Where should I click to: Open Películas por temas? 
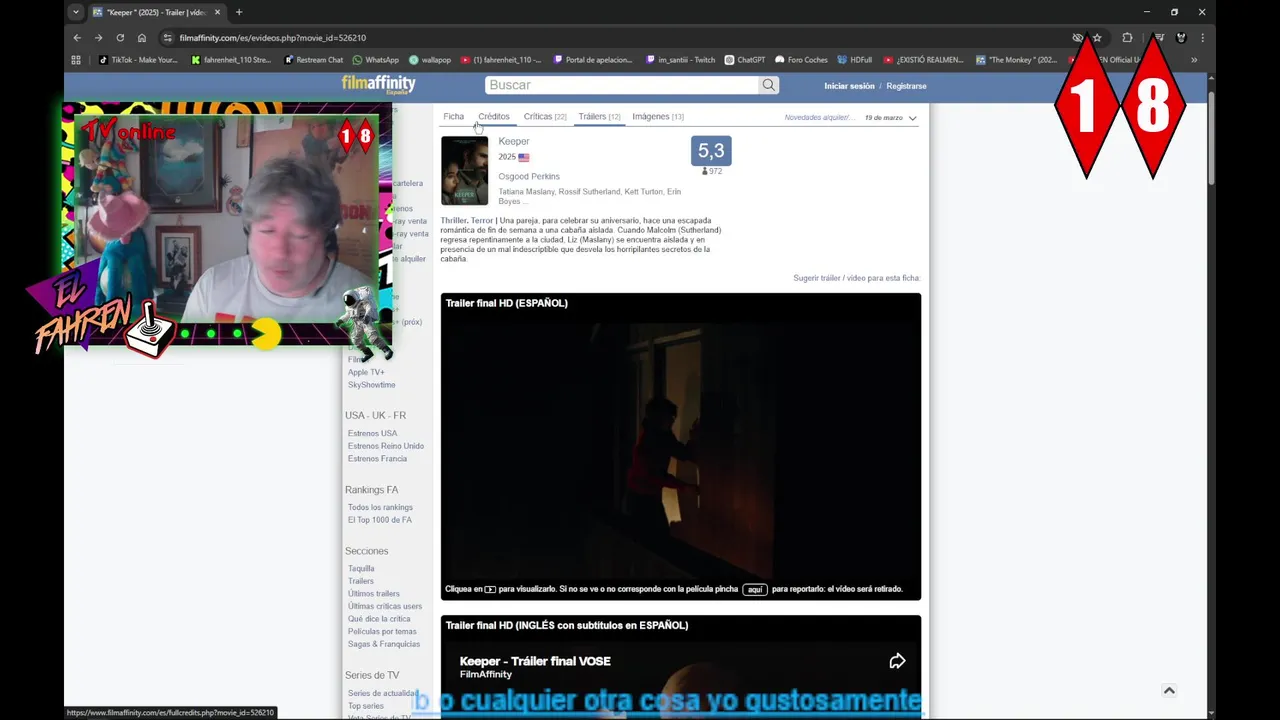[x=382, y=631]
